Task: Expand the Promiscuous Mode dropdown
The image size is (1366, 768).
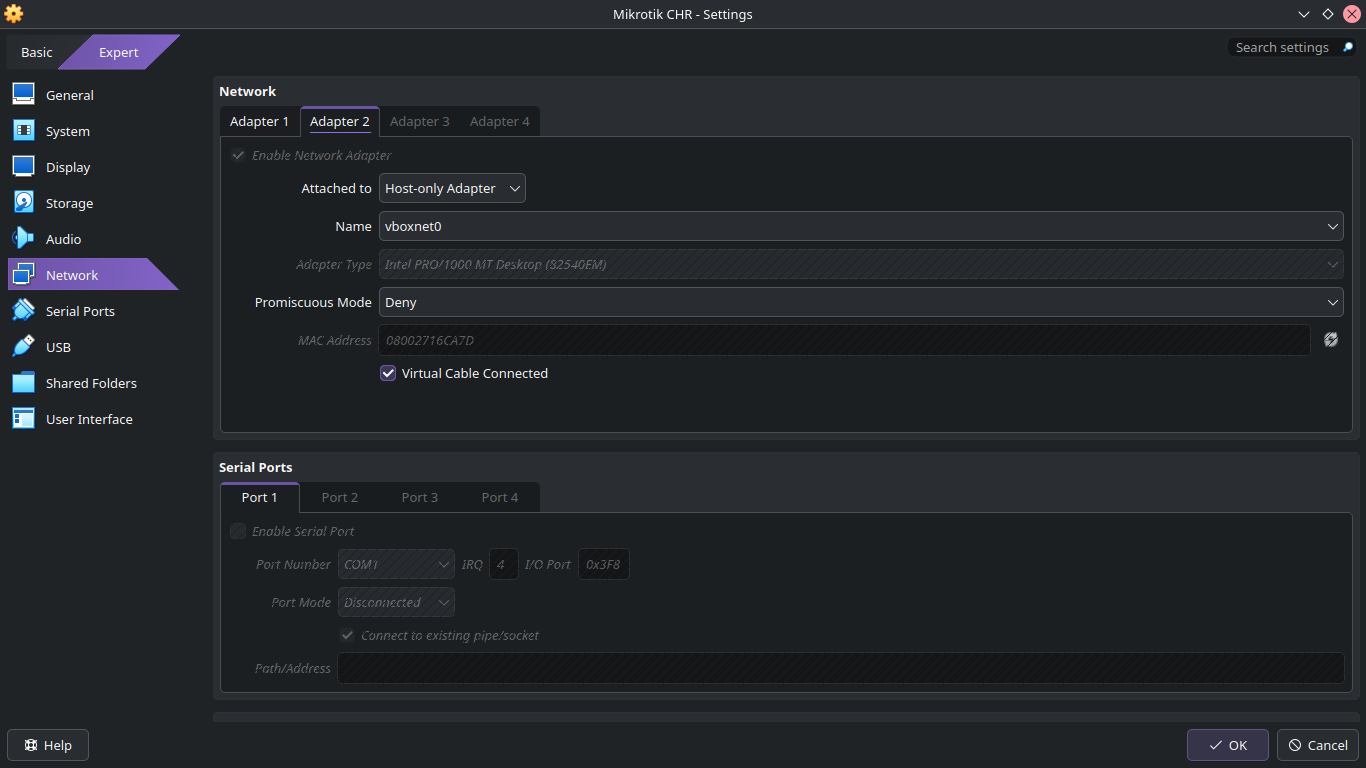Action: (x=861, y=302)
